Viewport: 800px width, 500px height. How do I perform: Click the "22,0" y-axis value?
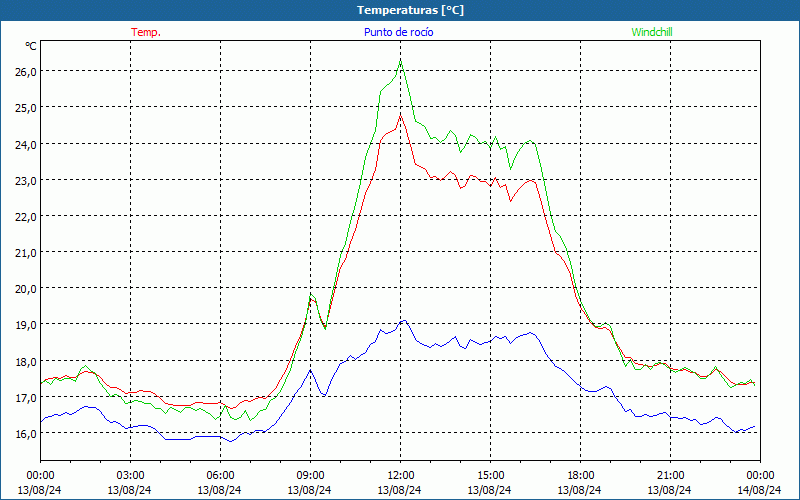[x=26, y=217]
